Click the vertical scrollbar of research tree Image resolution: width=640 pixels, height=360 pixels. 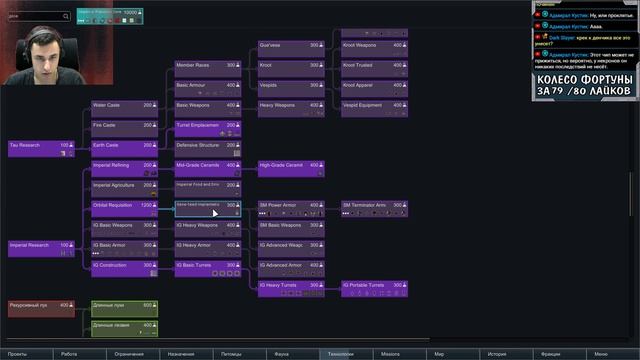(631, 194)
